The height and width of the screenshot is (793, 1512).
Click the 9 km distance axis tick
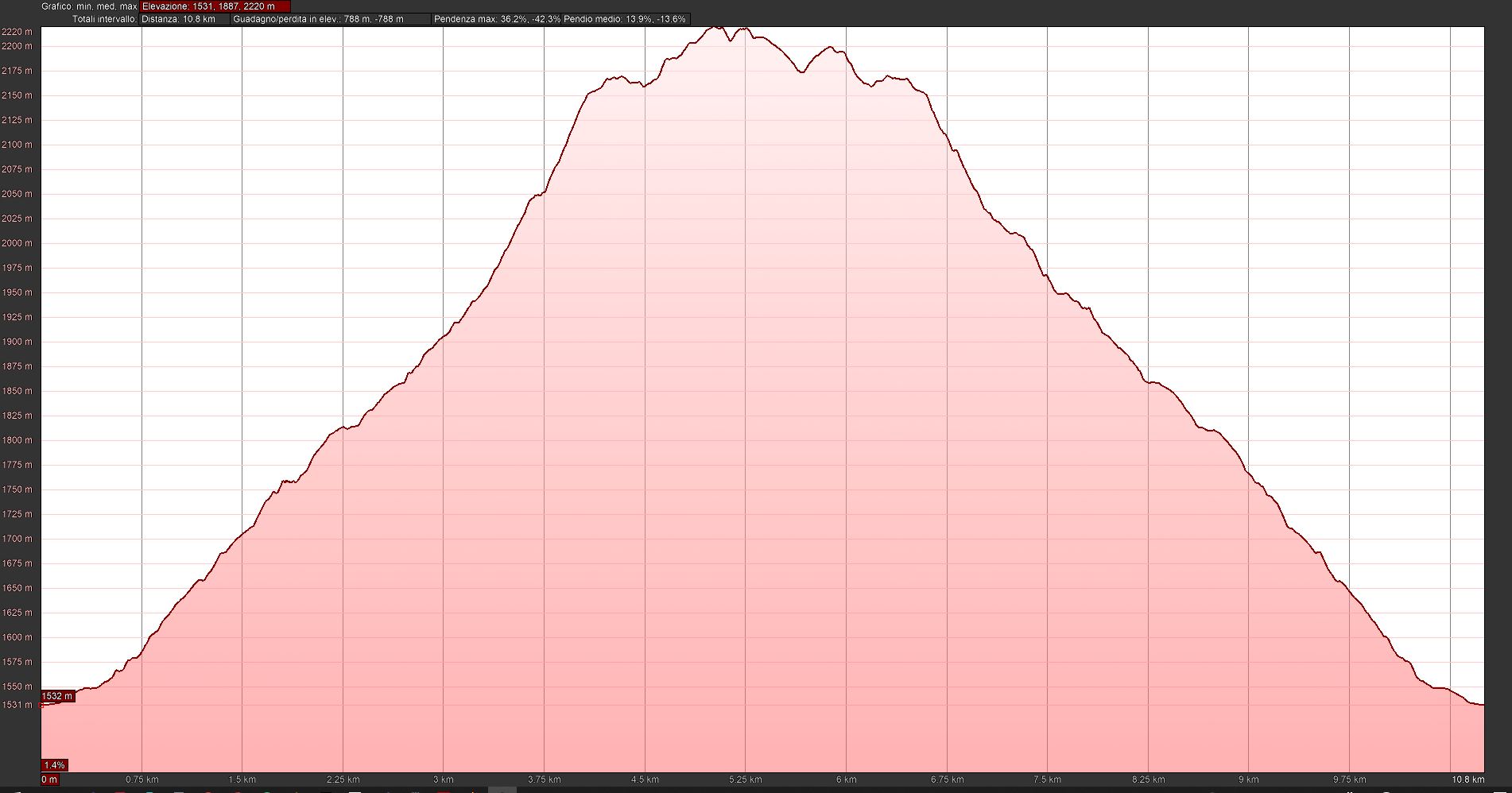point(1248,779)
